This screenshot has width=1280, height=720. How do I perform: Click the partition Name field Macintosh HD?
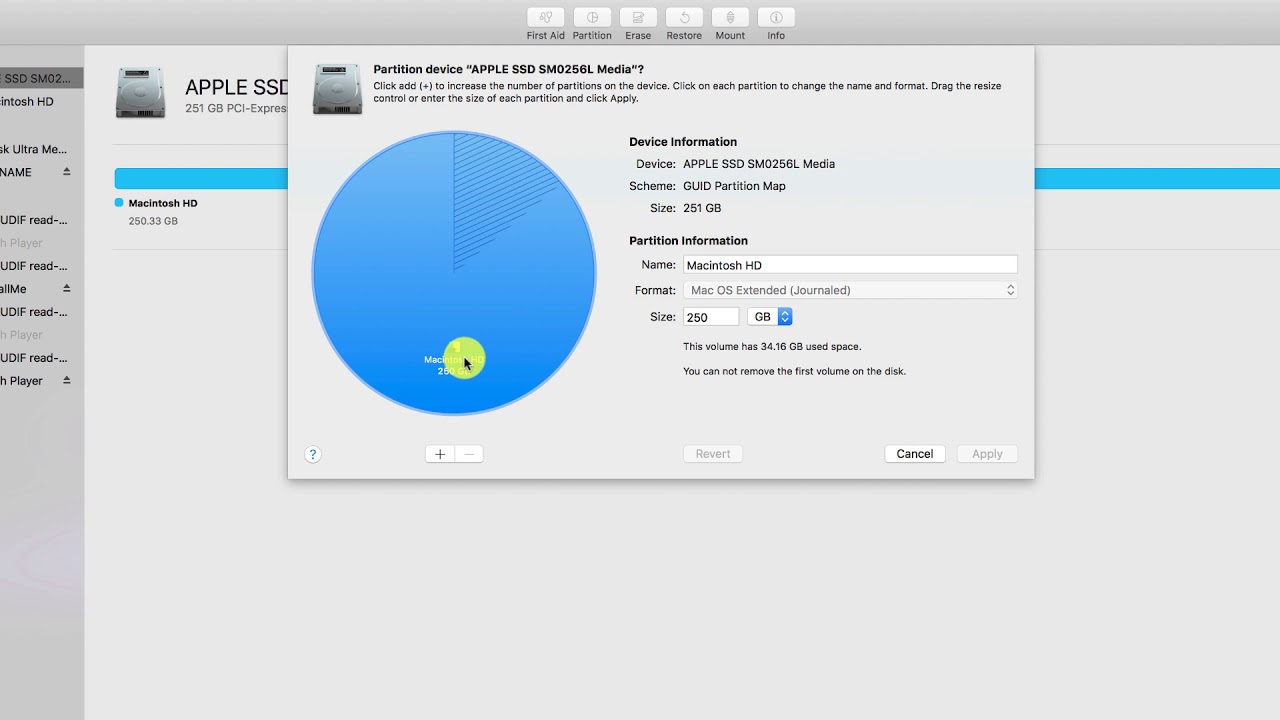(850, 265)
